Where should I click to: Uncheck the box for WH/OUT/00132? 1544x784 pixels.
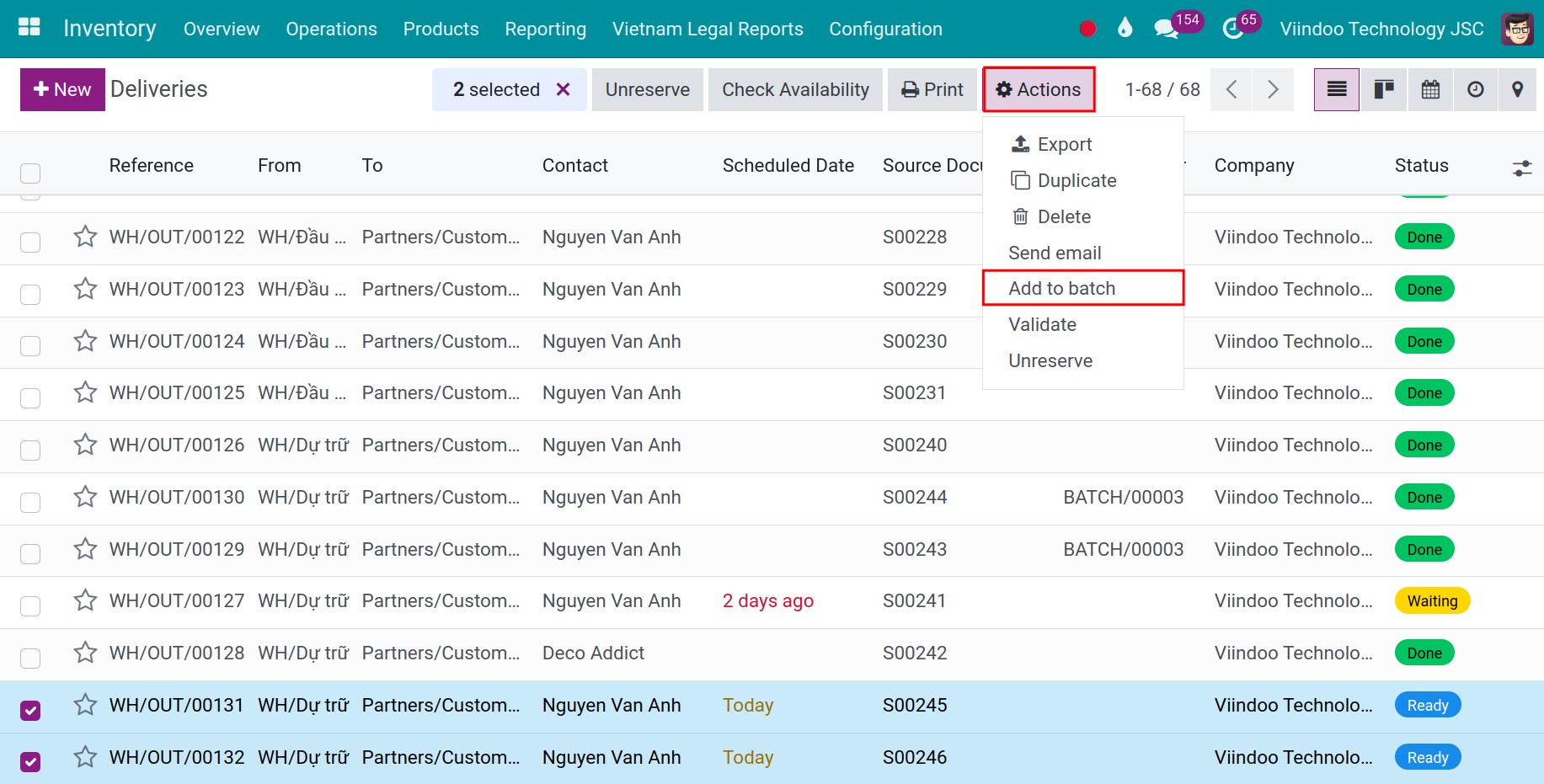point(30,762)
